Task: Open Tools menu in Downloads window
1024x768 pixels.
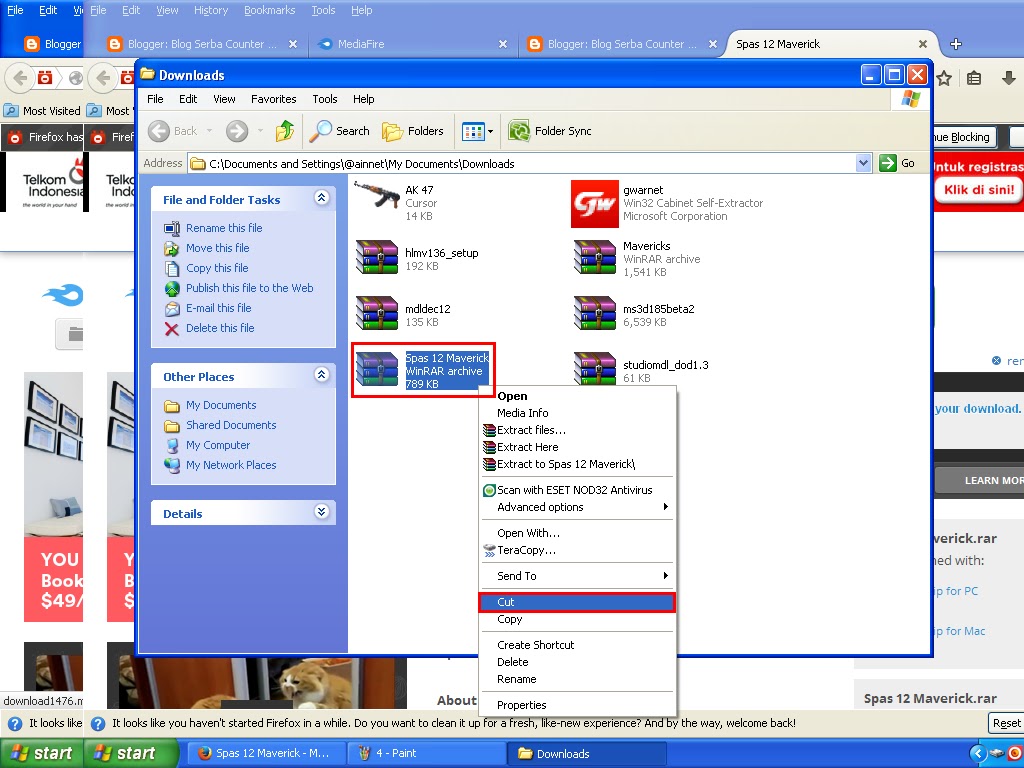Action: coord(325,99)
